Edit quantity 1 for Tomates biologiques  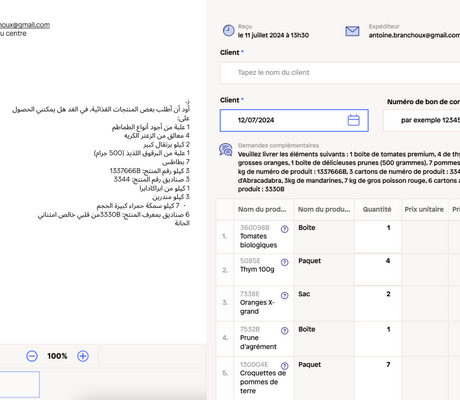[x=378, y=237]
